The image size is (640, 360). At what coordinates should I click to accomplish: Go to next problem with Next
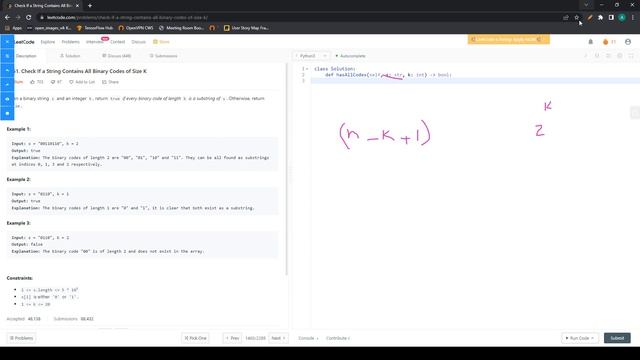[278, 338]
